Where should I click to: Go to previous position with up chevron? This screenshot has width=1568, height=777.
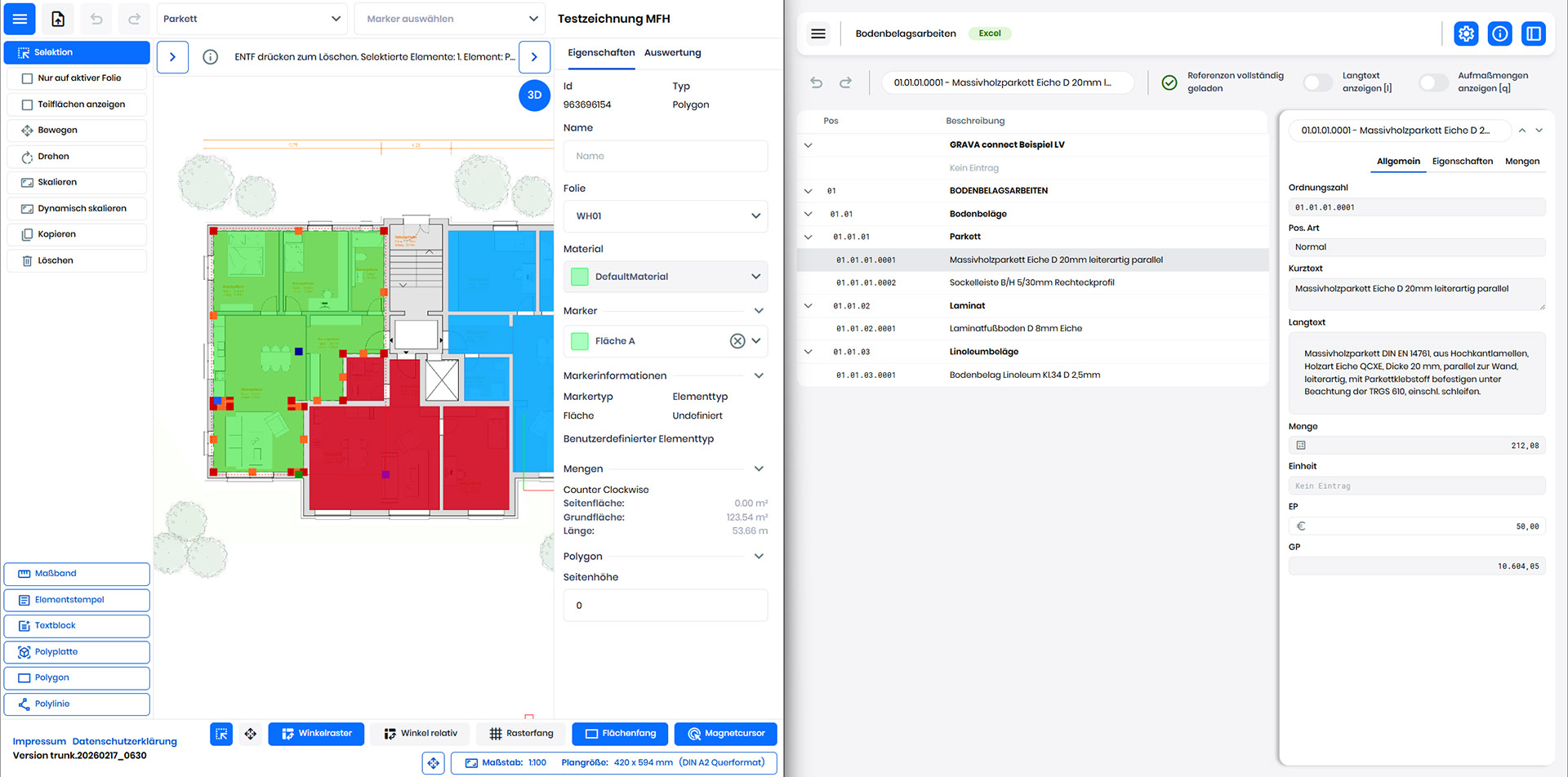(1522, 131)
